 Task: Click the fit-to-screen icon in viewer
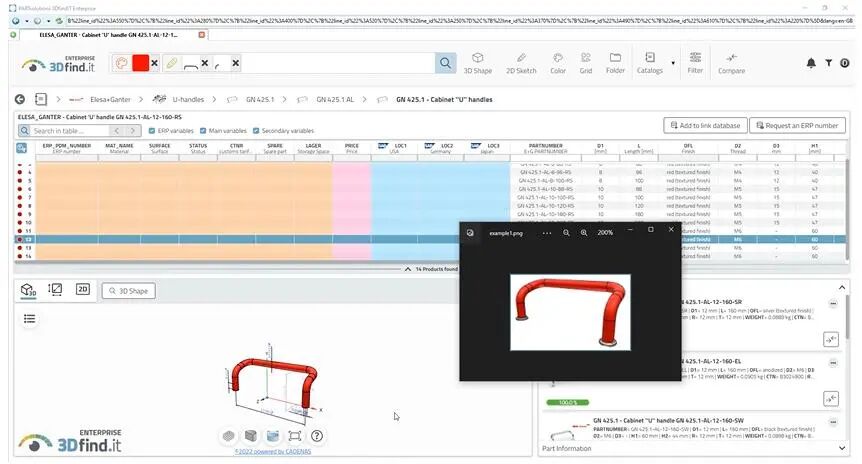tap(295, 436)
